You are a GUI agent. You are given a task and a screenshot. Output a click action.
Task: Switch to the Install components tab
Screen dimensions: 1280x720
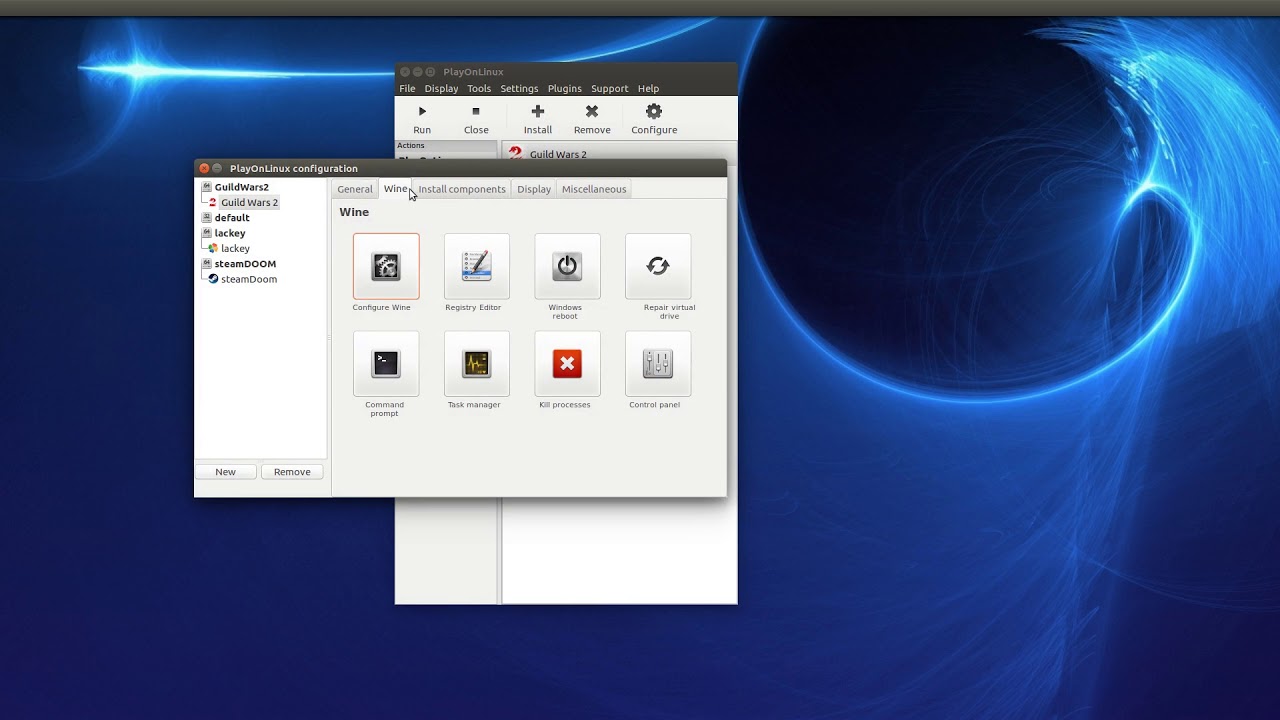[462, 189]
